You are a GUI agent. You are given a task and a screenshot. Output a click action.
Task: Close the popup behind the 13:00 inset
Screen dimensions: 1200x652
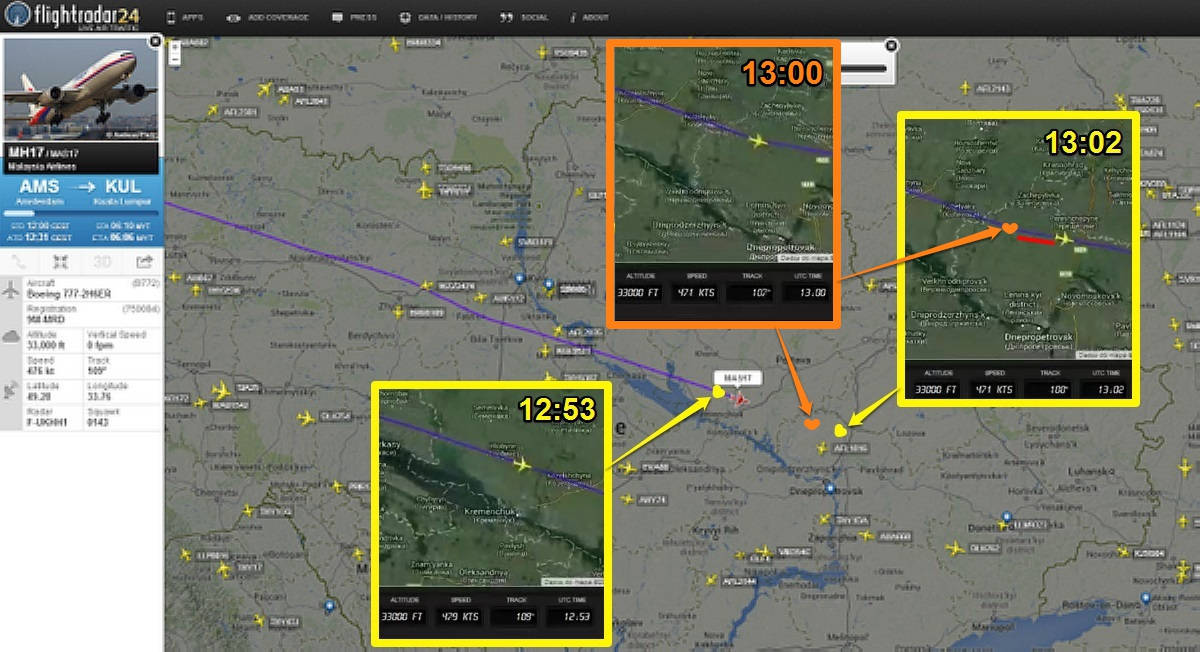[892, 45]
